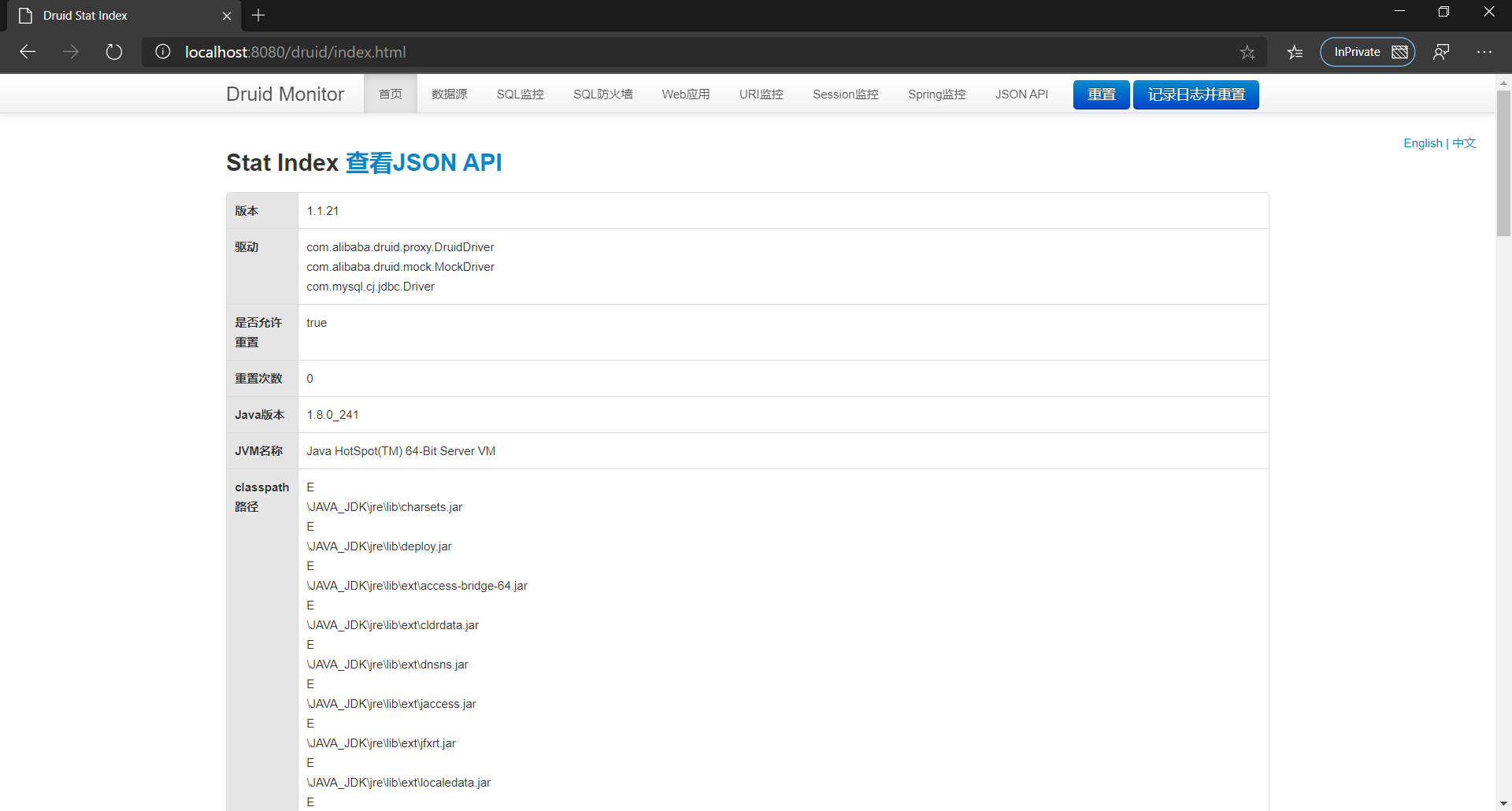Close the Druid Stat Index tab
1512x811 pixels.
pyautogui.click(x=227, y=16)
